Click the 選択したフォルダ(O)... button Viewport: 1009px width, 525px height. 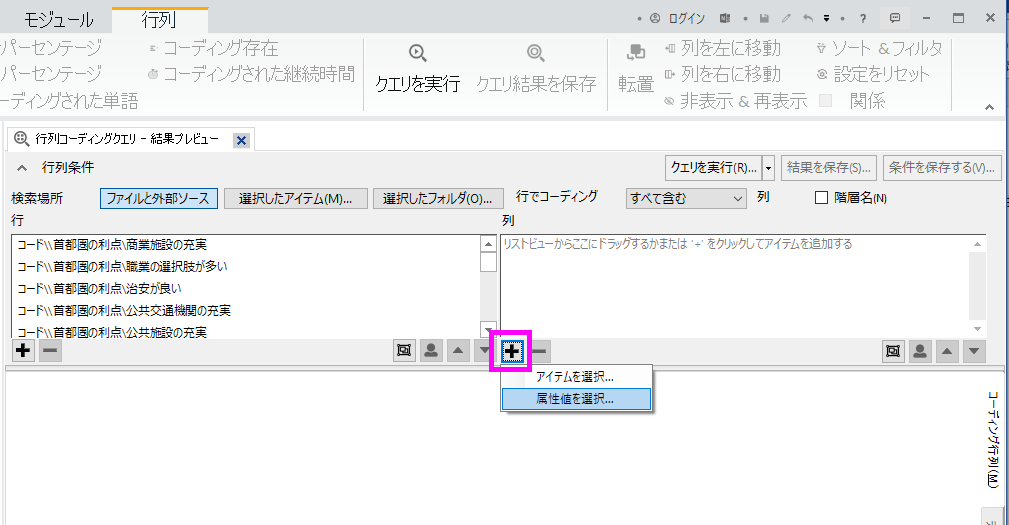(x=437, y=198)
